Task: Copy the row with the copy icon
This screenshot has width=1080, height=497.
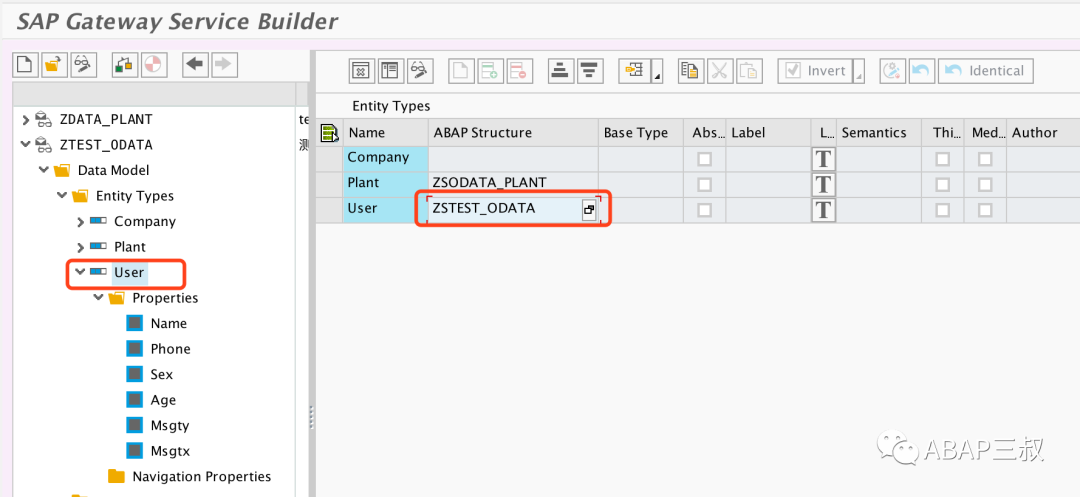Action: (689, 70)
